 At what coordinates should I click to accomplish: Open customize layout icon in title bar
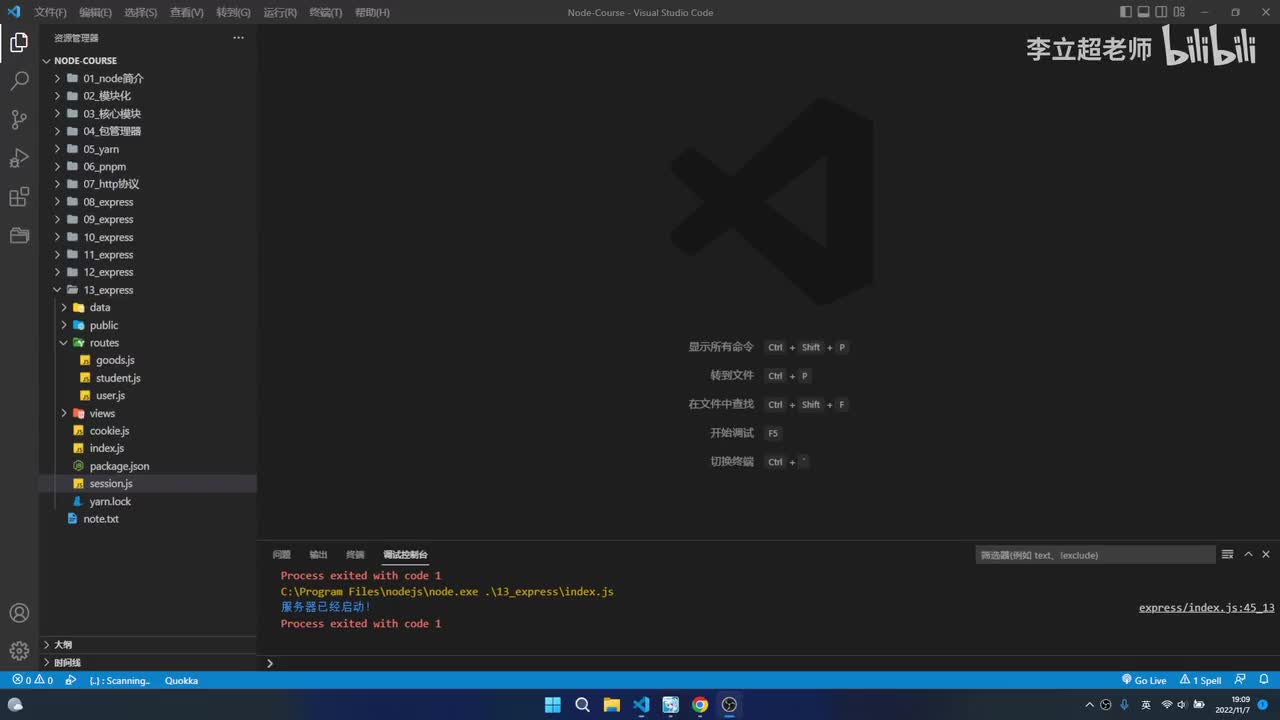1180,12
